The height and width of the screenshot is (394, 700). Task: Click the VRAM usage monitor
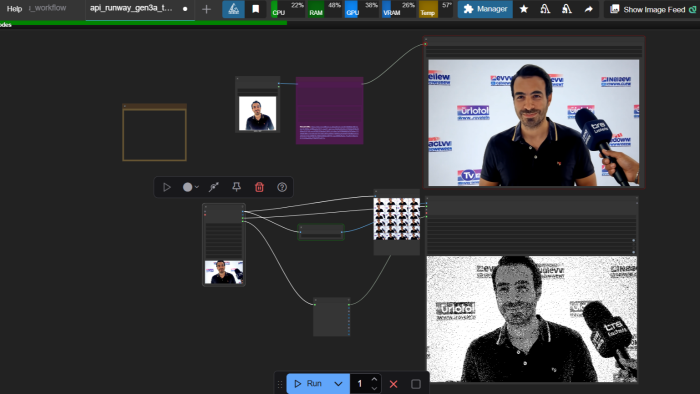(399, 9)
